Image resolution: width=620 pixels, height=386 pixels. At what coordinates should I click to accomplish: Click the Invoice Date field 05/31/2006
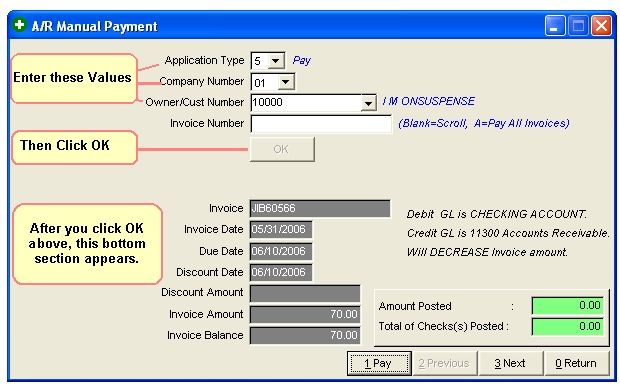pos(281,229)
